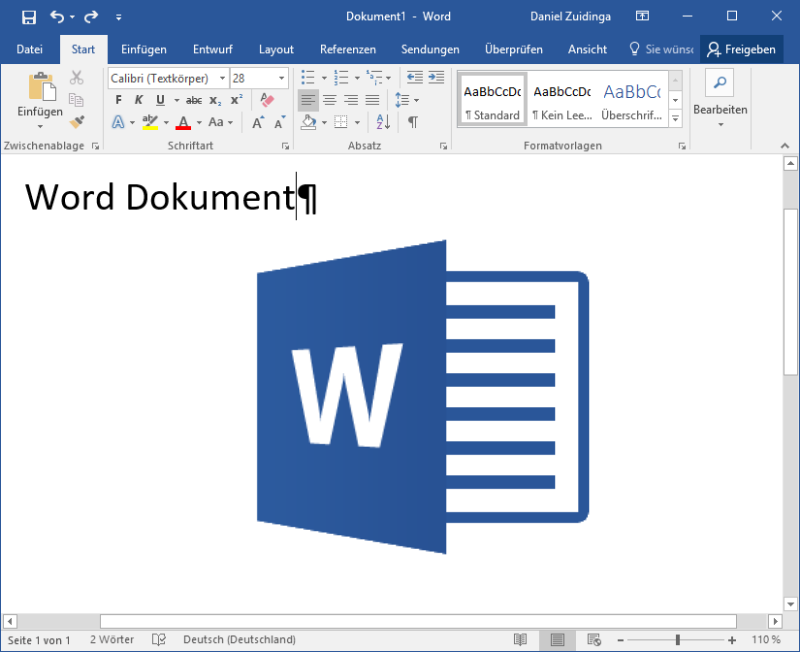Viewport: 800px width, 652px height.
Task: Toggle bold formatting (F)
Action: point(118,100)
